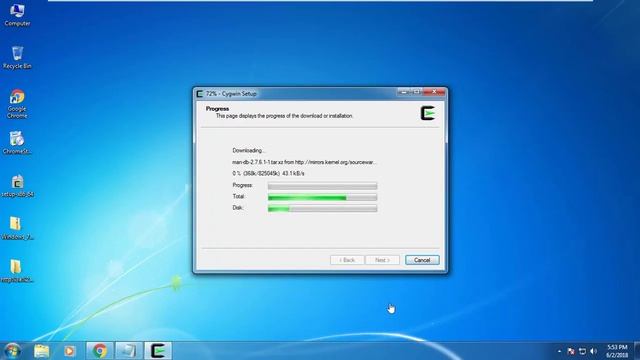Click the disabled Back button
Viewport: 640px width, 360px height.
(347, 260)
